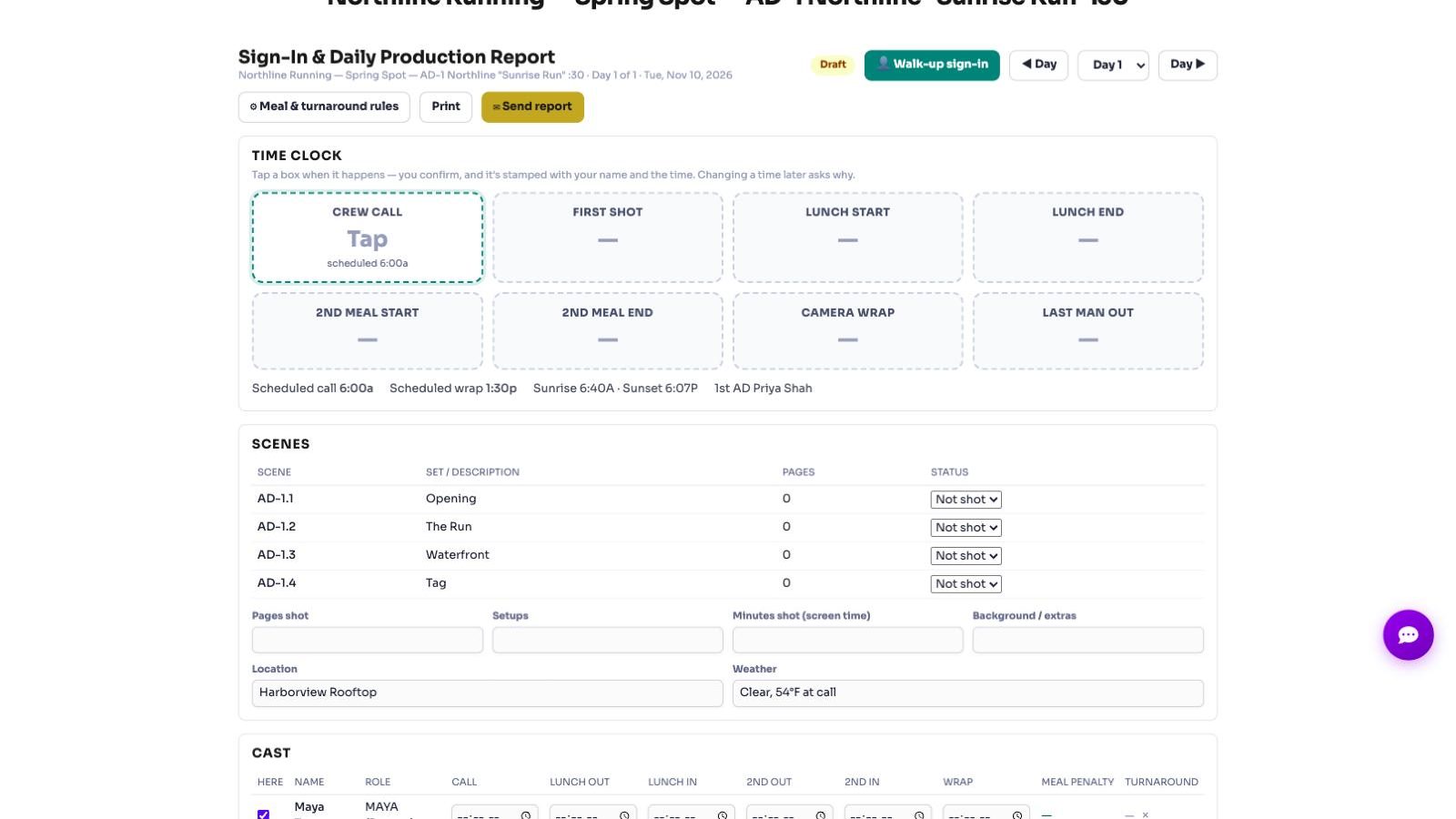Click 'Scheduled wrap 1:30p' text
Screen dimensions: 1456x819
(x=453, y=389)
